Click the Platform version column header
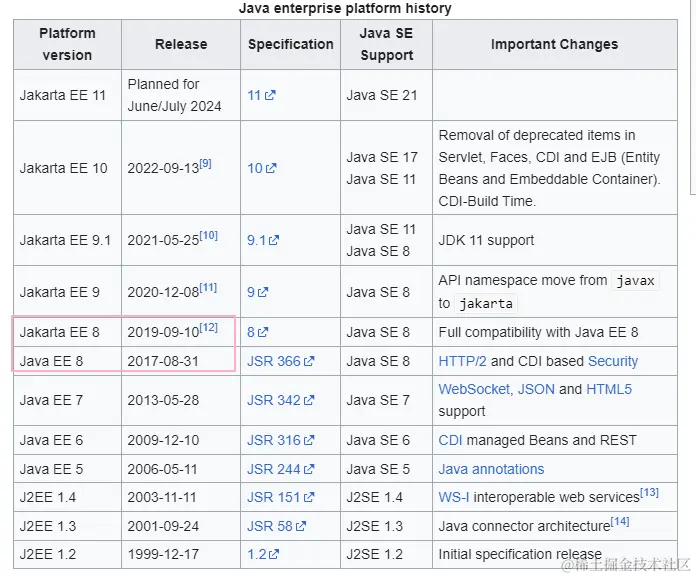This screenshot has height=578, width=696. (67, 44)
